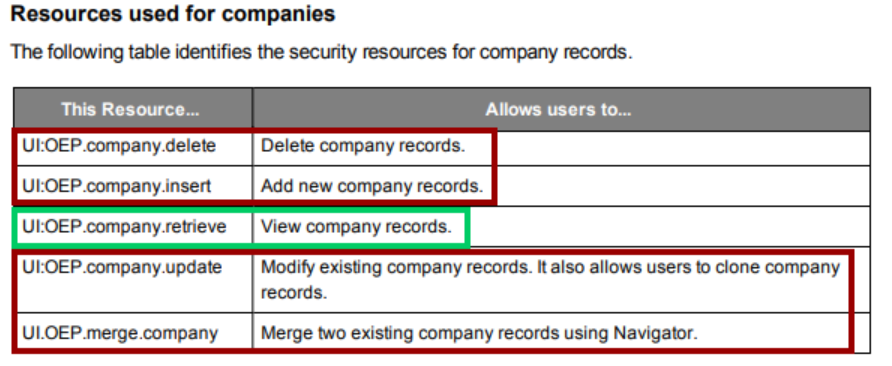The image size is (892, 366).
Task: Click 'View company records.' description
Action: point(356,227)
